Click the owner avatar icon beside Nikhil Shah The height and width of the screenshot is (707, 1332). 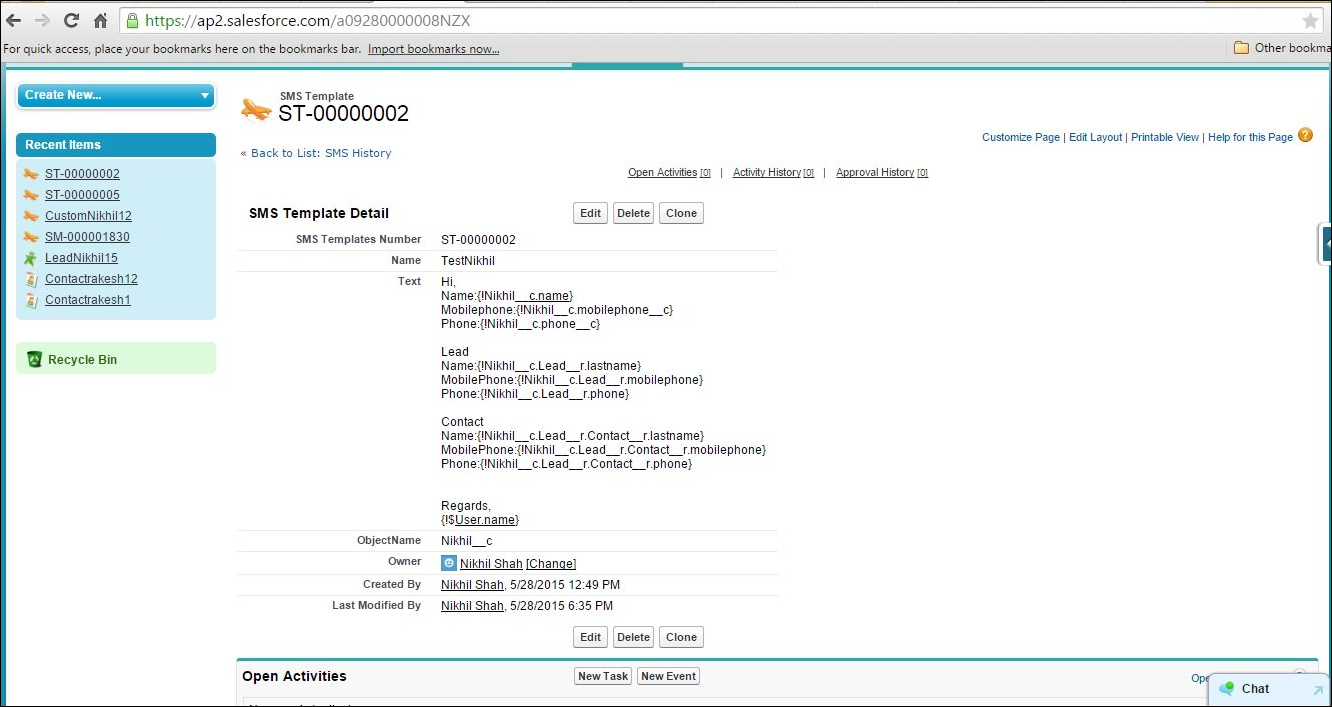(x=449, y=563)
